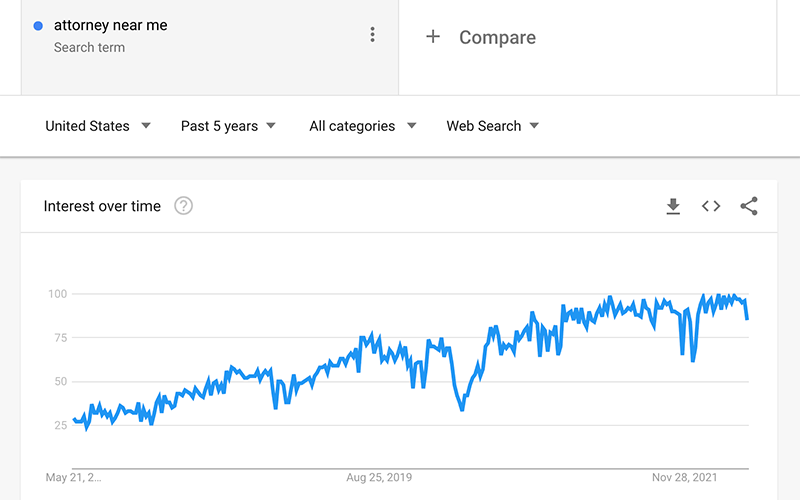Click the dropdown arrow next to Web Search
Image resolution: width=800 pixels, height=500 pixels.
coord(534,126)
